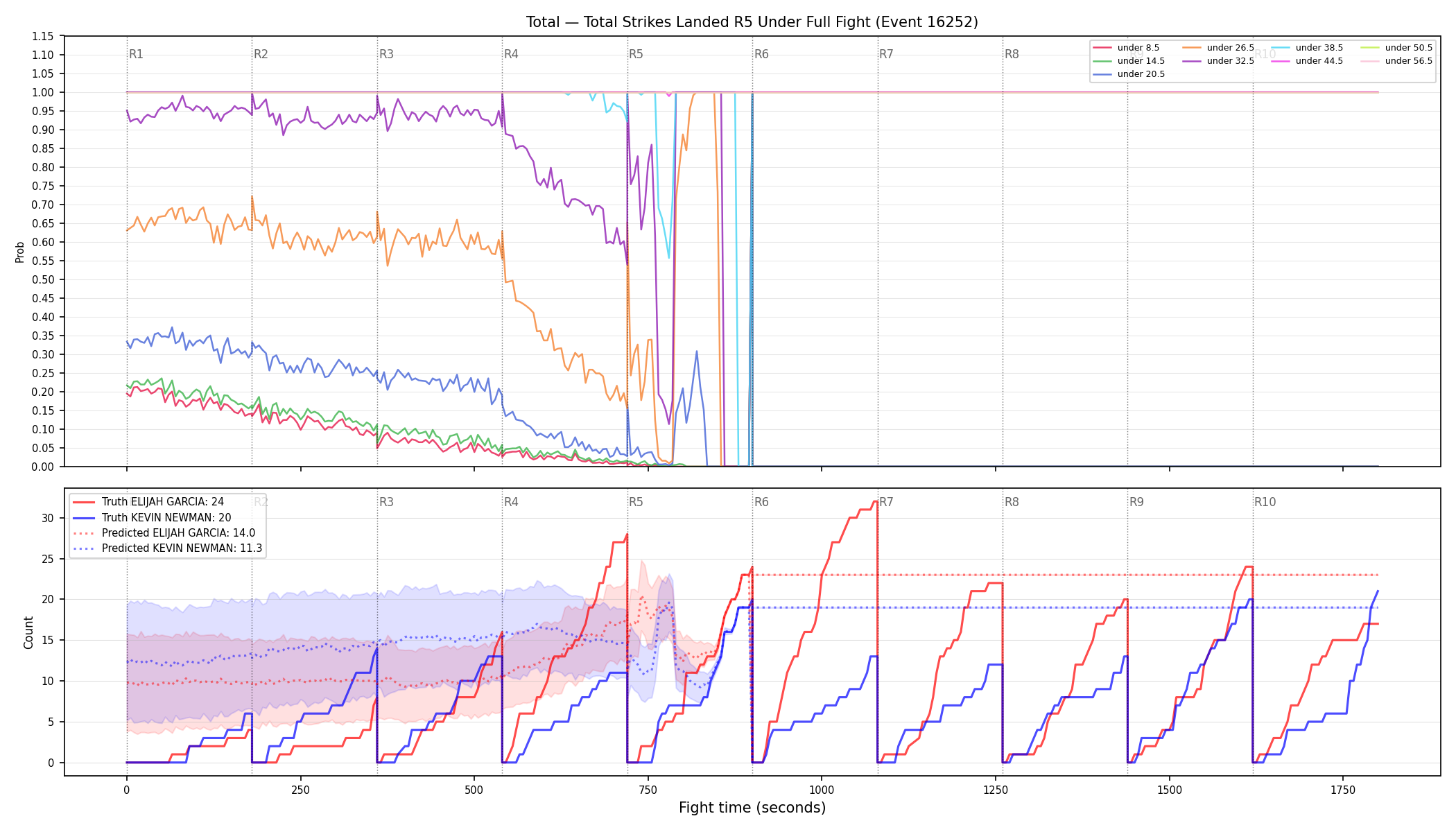Screen dimensions: 1456x832
Task: Click the R7 round label in count chart
Action: (x=886, y=502)
